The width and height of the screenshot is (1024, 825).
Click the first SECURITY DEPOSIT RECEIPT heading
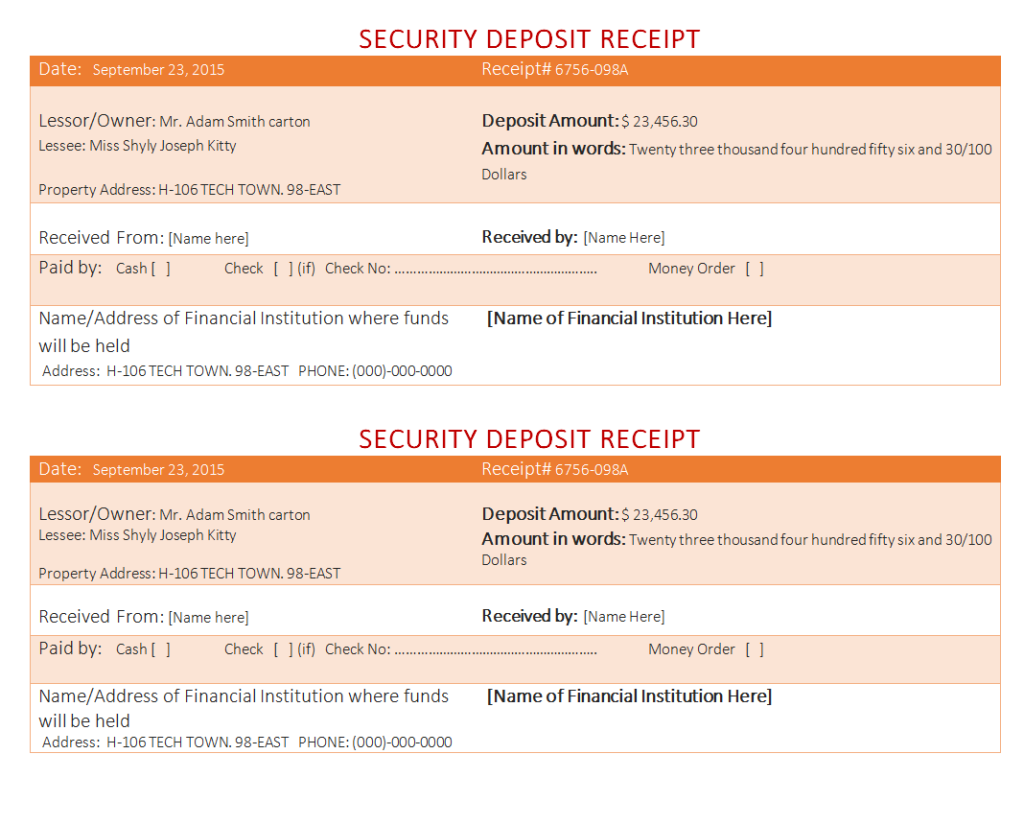click(x=529, y=39)
